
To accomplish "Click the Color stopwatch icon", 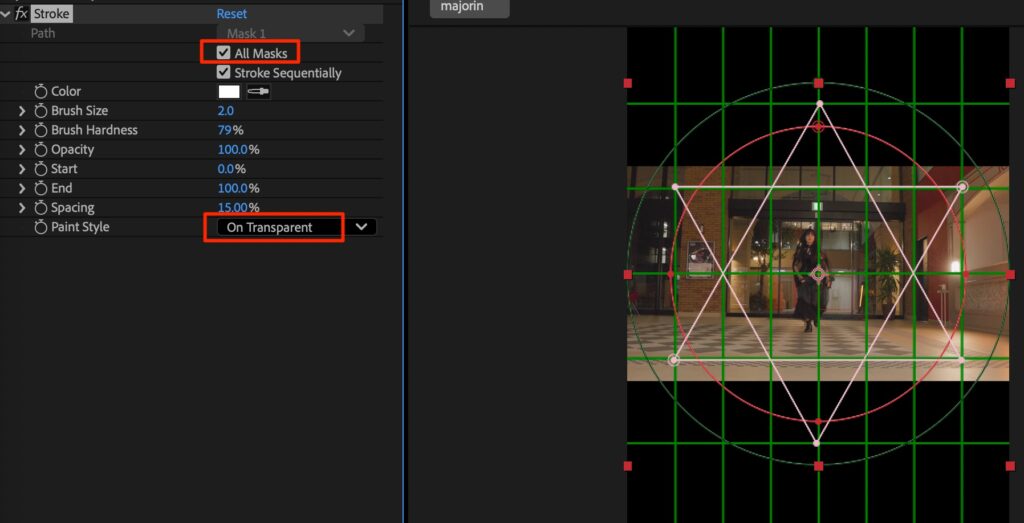I will [x=41, y=91].
